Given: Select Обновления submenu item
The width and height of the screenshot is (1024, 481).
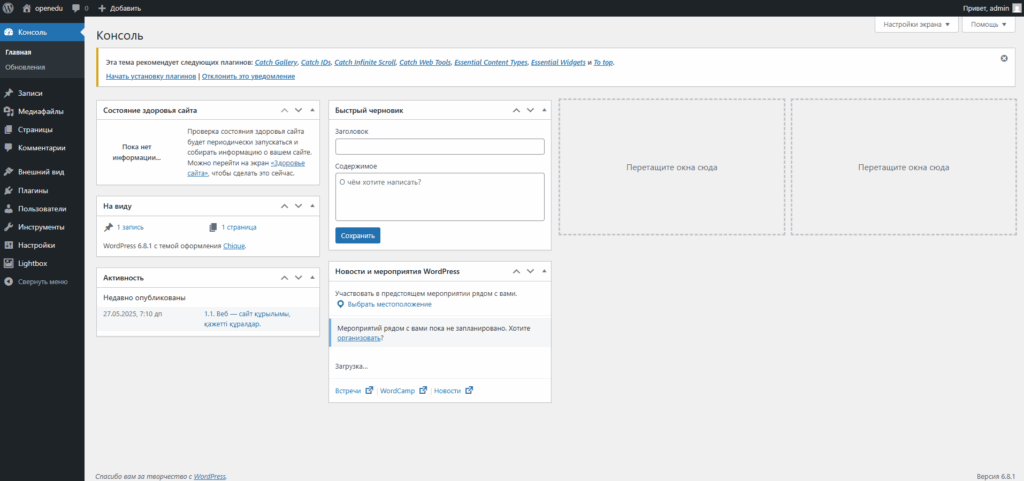Looking at the screenshot, I should [x=25, y=67].
